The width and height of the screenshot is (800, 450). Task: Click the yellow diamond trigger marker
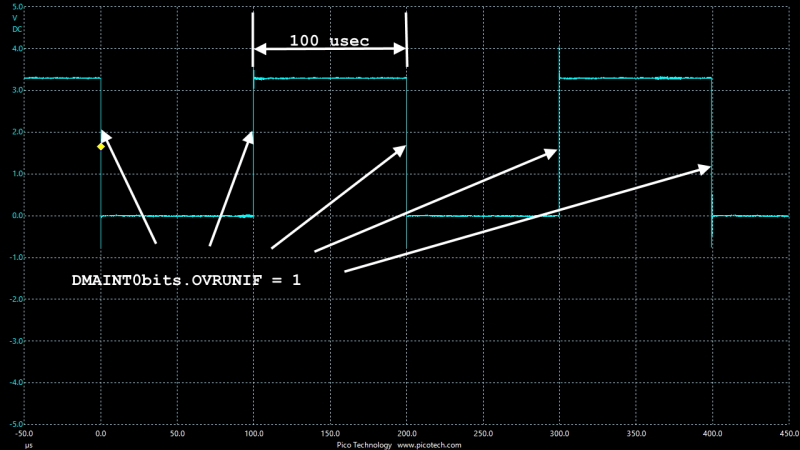click(x=101, y=147)
